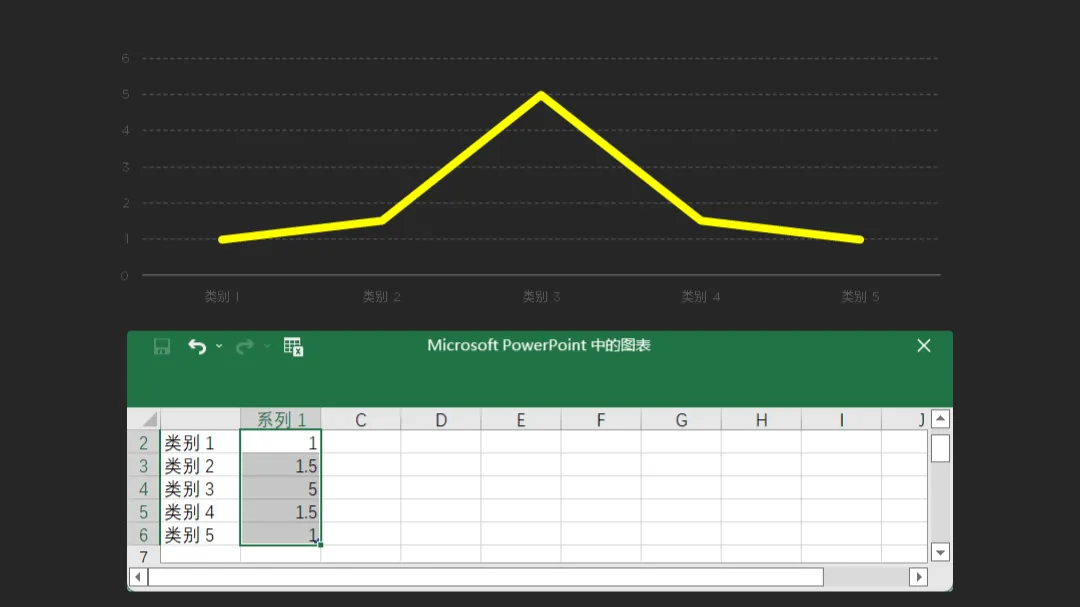Select the value 1 cell in row 6
Viewport: 1080px width, 607px height.
(280, 534)
